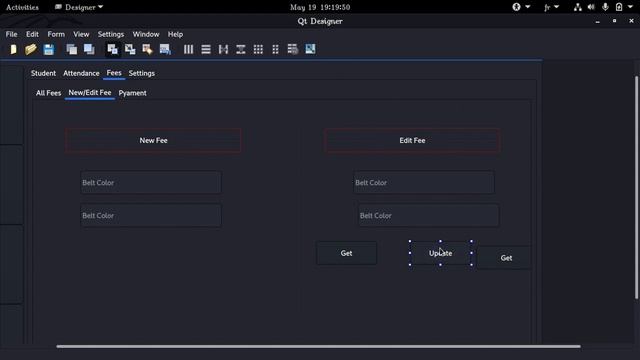Open the fr keyboard layout dropdown
Image resolution: width=640 pixels, height=360 pixels.
tap(551, 7)
